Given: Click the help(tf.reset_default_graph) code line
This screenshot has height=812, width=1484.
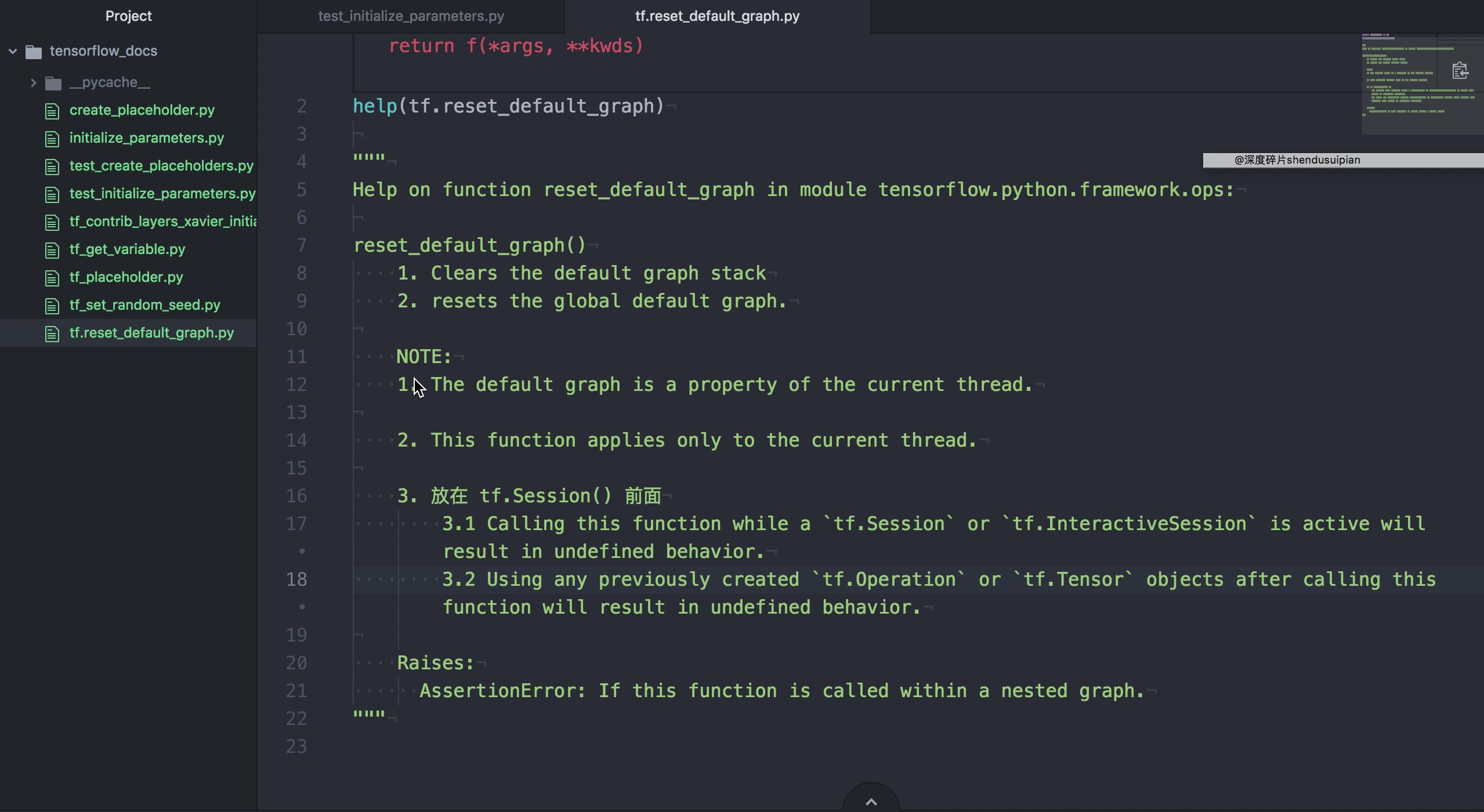Looking at the screenshot, I should click(509, 106).
